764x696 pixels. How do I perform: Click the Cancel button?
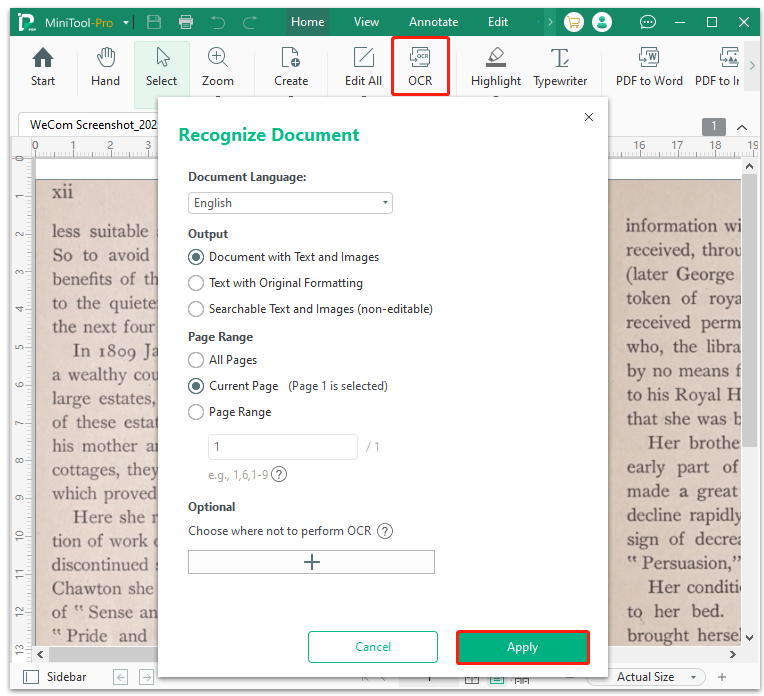pyautogui.click(x=373, y=647)
